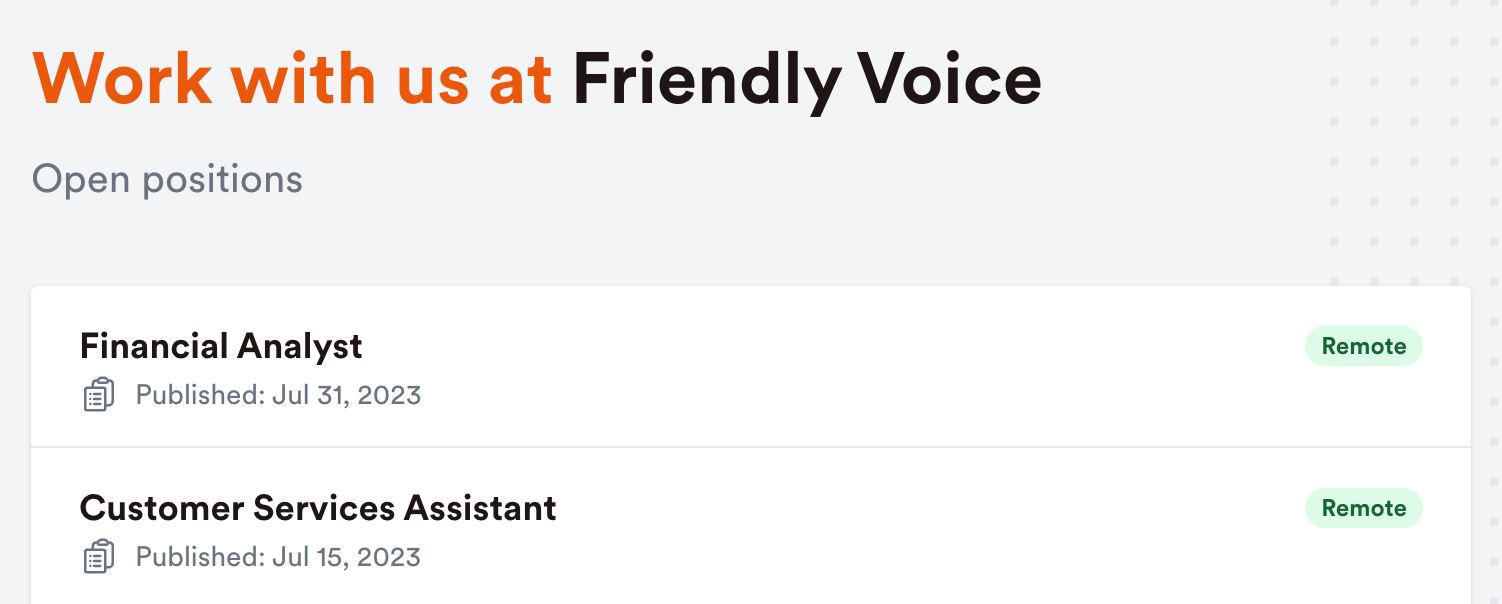The width and height of the screenshot is (1502, 604).
Task: Open the Financial Analyst job posting
Action: (221, 346)
